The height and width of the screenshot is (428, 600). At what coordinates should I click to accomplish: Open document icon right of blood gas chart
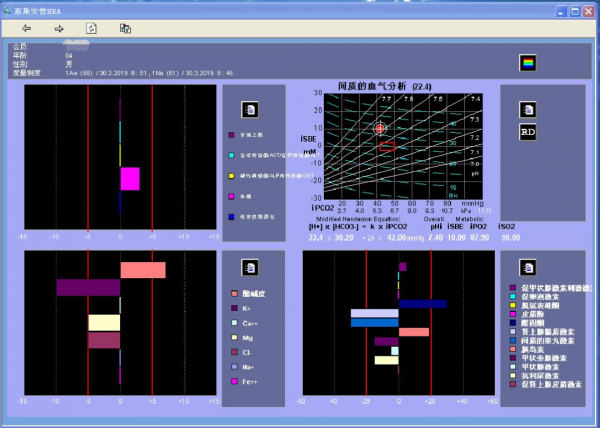pyautogui.click(x=527, y=109)
